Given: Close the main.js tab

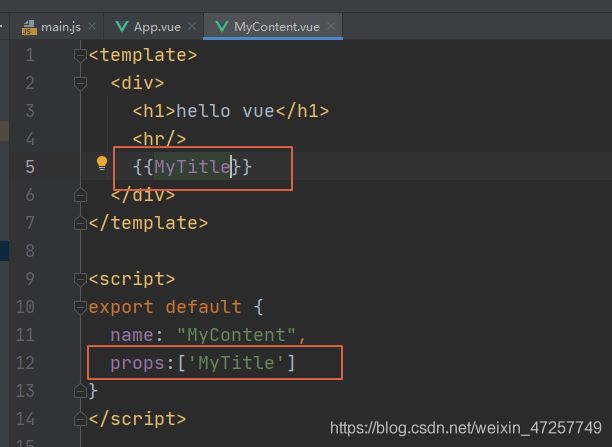Looking at the screenshot, I should 93,27.
